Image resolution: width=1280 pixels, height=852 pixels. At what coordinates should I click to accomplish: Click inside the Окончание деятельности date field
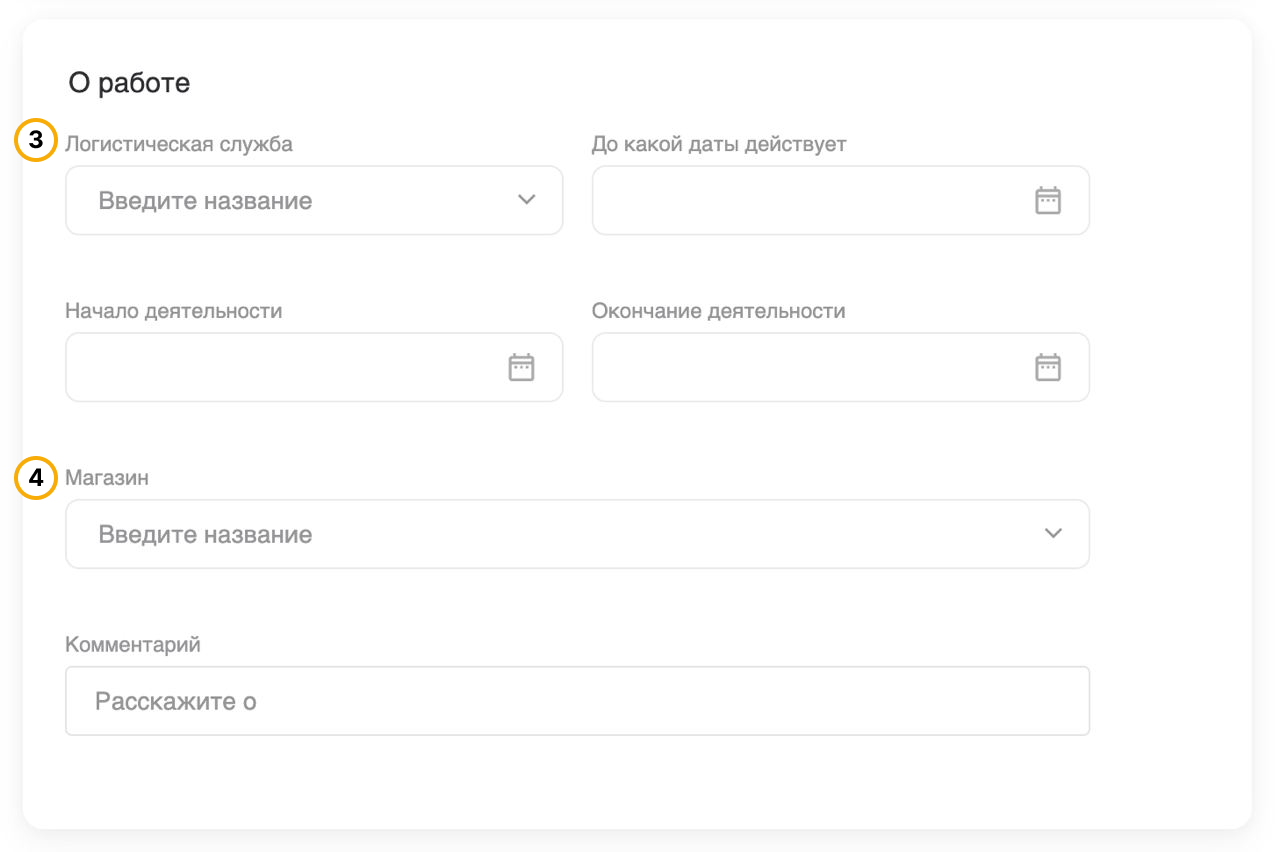[x=810, y=368]
